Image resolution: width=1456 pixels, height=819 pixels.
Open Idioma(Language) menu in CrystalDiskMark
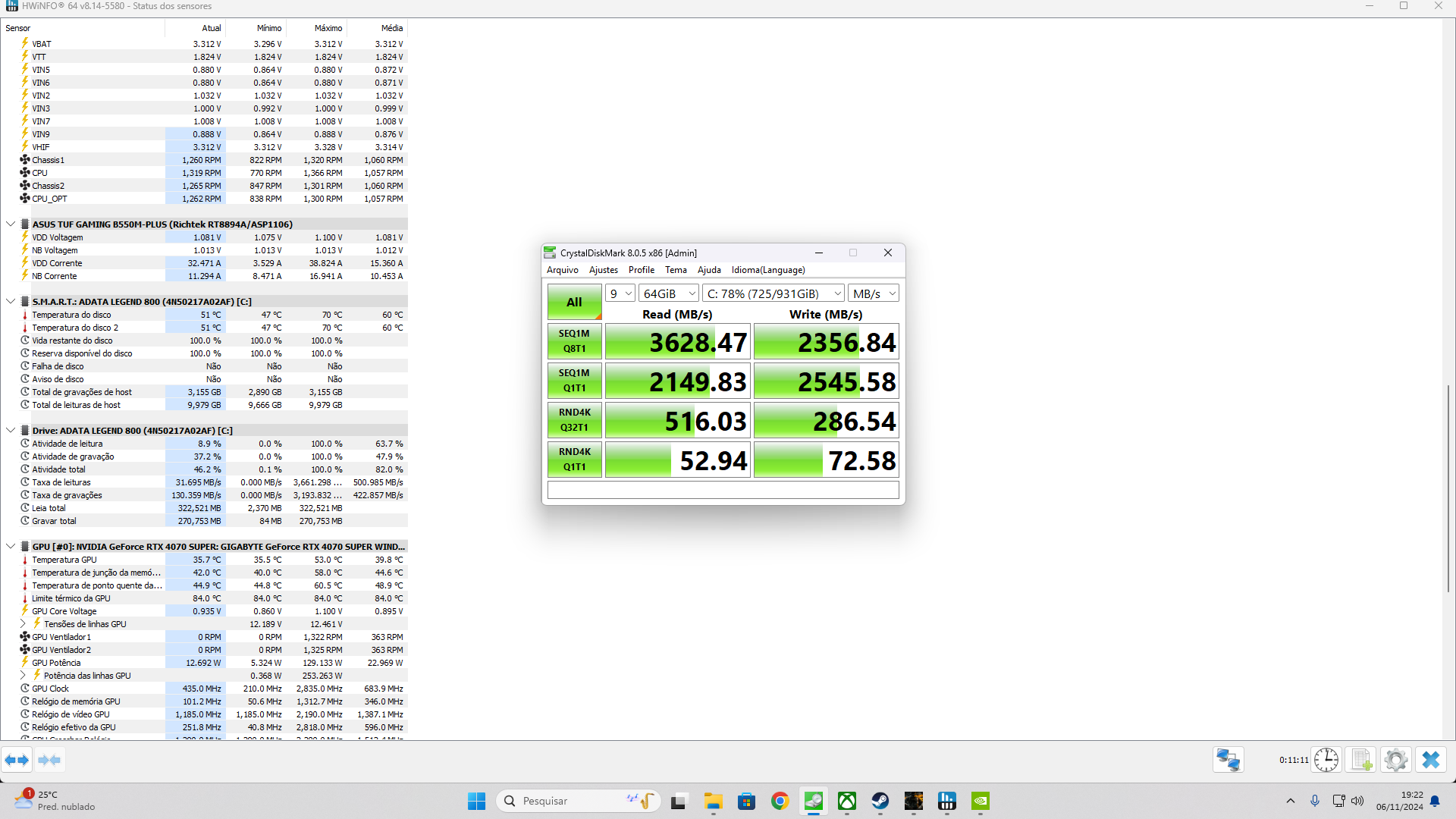pyautogui.click(x=768, y=270)
